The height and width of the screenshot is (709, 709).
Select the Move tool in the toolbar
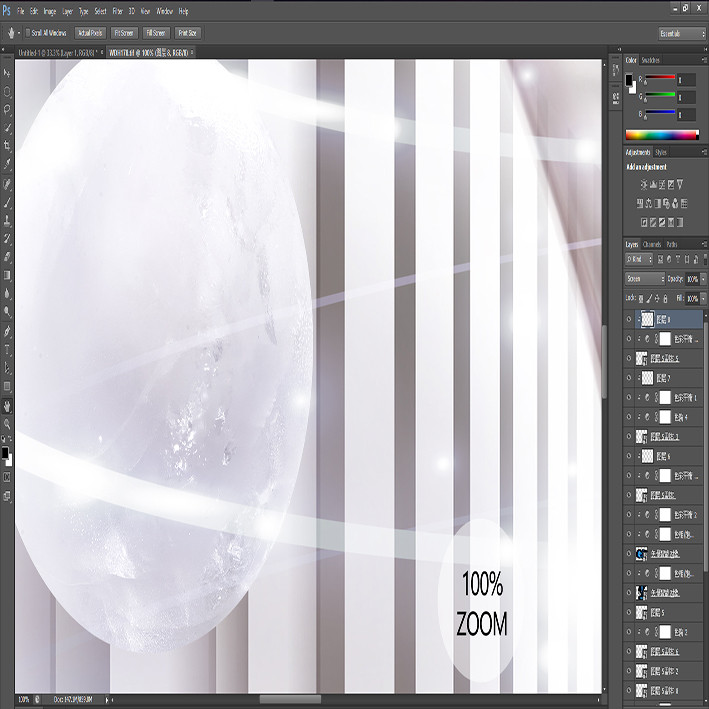pos(7,73)
